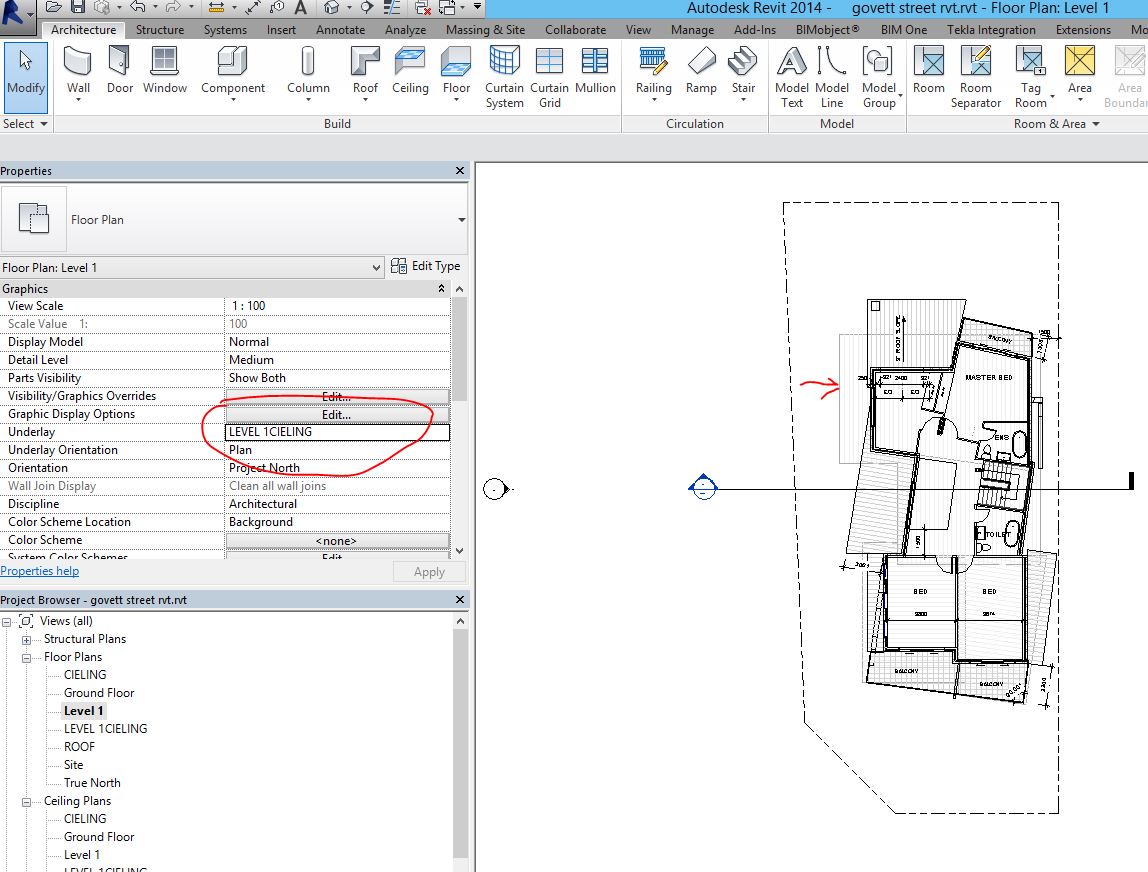
Task: Open the Floor Plan type selector dropdown
Action: click(x=377, y=267)
